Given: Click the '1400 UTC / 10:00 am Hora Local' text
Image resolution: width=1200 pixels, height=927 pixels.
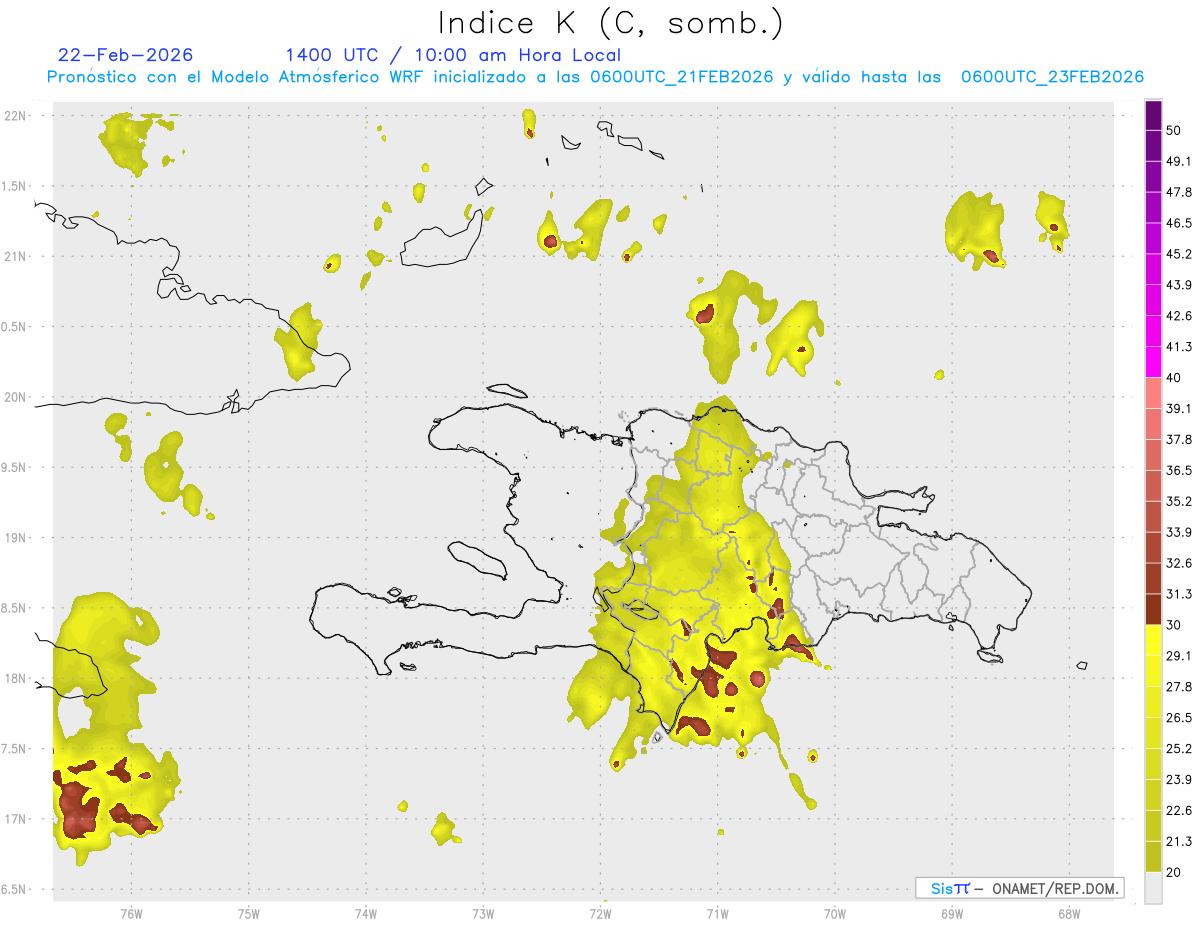Looking at the screenshot, I should pyautogui.click(x=453, y=55).
